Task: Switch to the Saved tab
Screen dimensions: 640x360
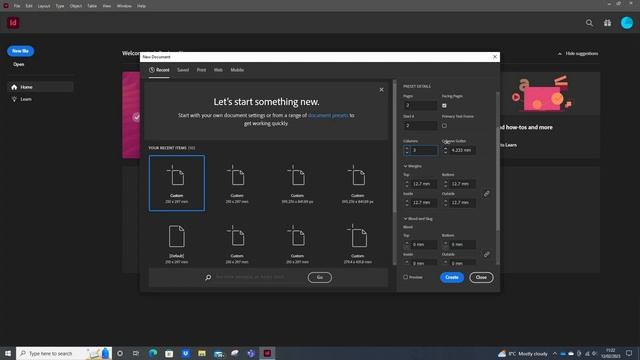Action: pyautogui.click(x=183, y=70)
